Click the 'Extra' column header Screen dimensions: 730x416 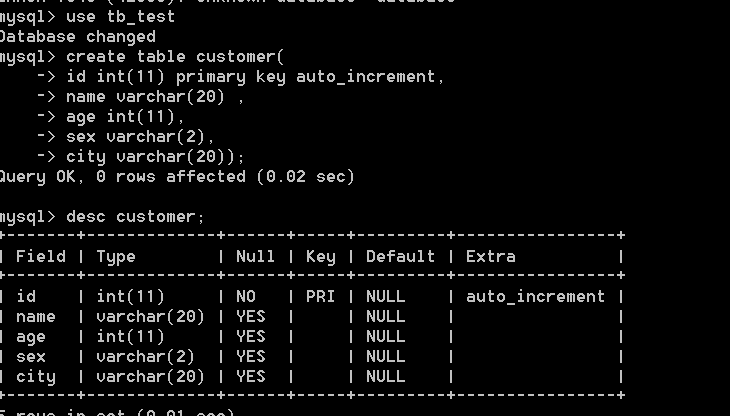click(491, 257)
